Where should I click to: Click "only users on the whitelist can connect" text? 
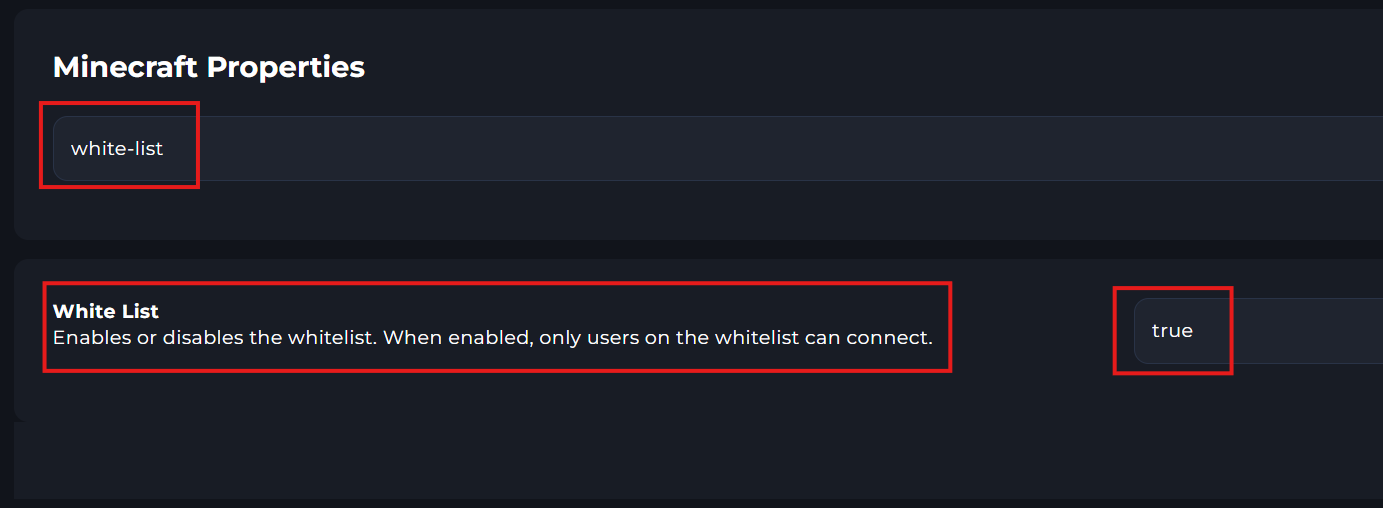pos(735,338)
